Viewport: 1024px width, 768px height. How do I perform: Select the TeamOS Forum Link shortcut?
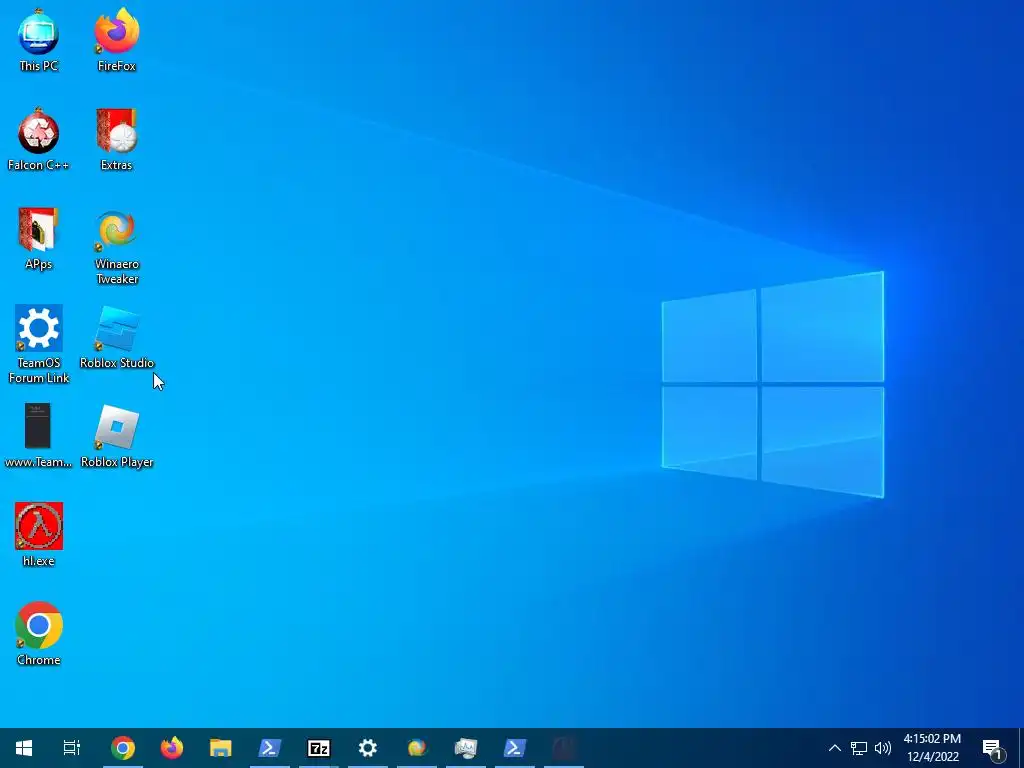(x=39, y=345)
